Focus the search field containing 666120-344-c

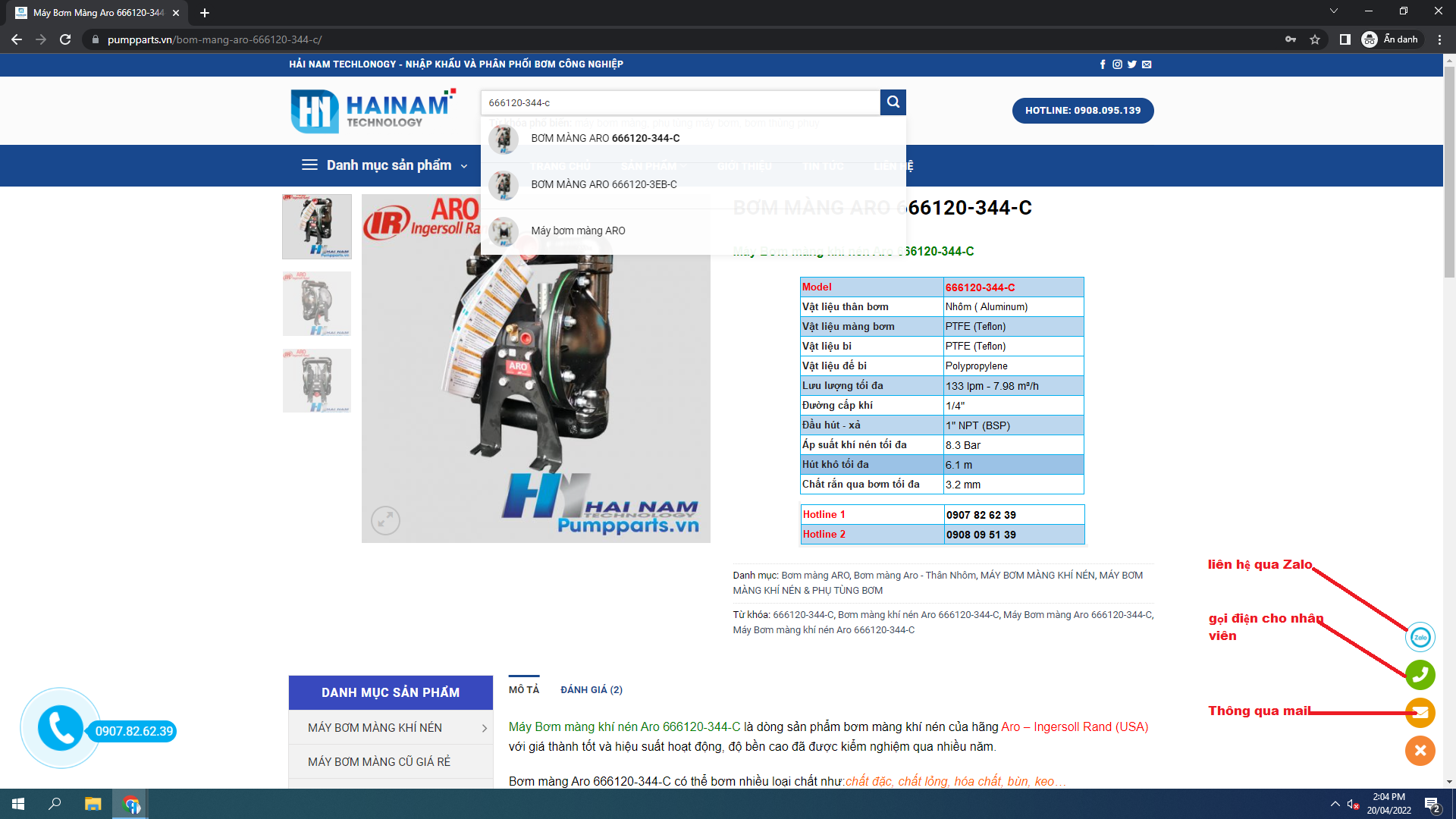(x=680, y=102)
